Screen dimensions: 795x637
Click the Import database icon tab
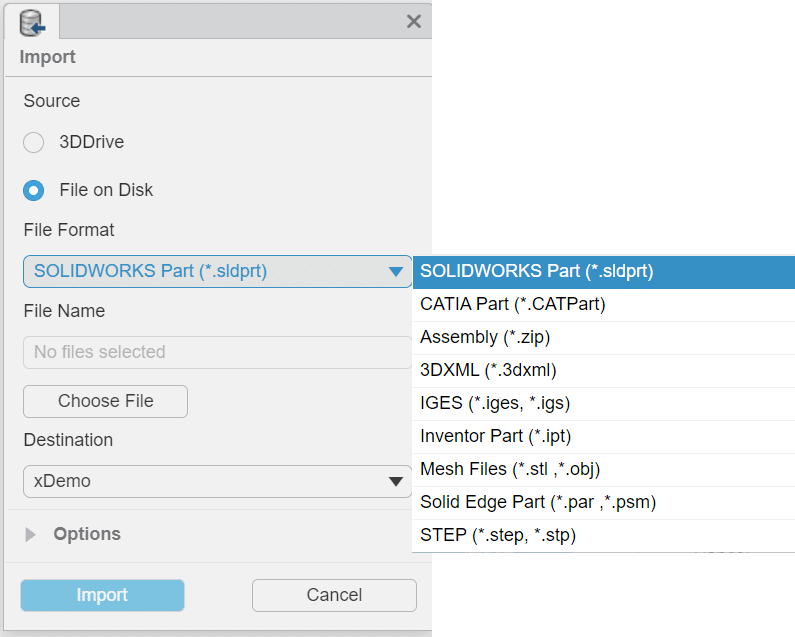32,22
